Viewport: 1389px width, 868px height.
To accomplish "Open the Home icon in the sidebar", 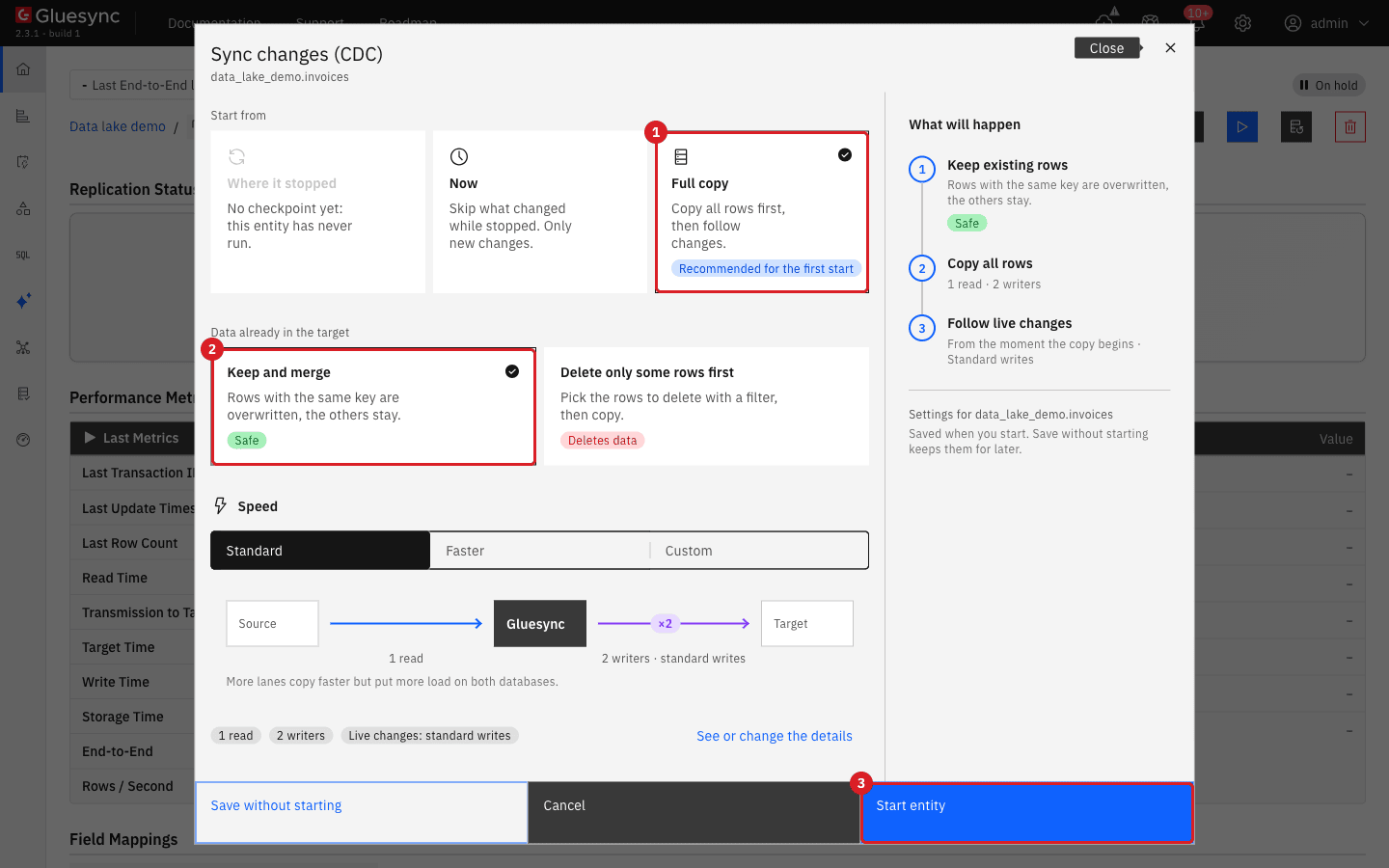I will (x=23, y=69).
